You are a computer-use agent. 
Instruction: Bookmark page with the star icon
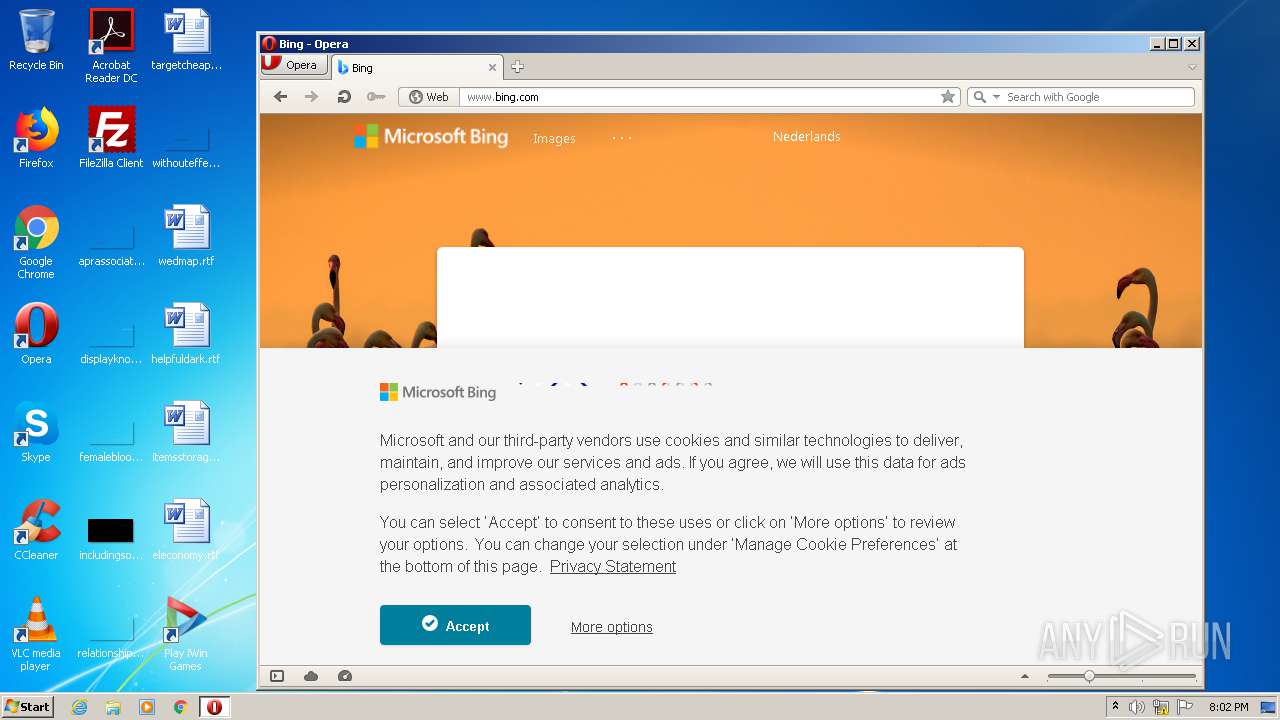(x=948, y=97)
